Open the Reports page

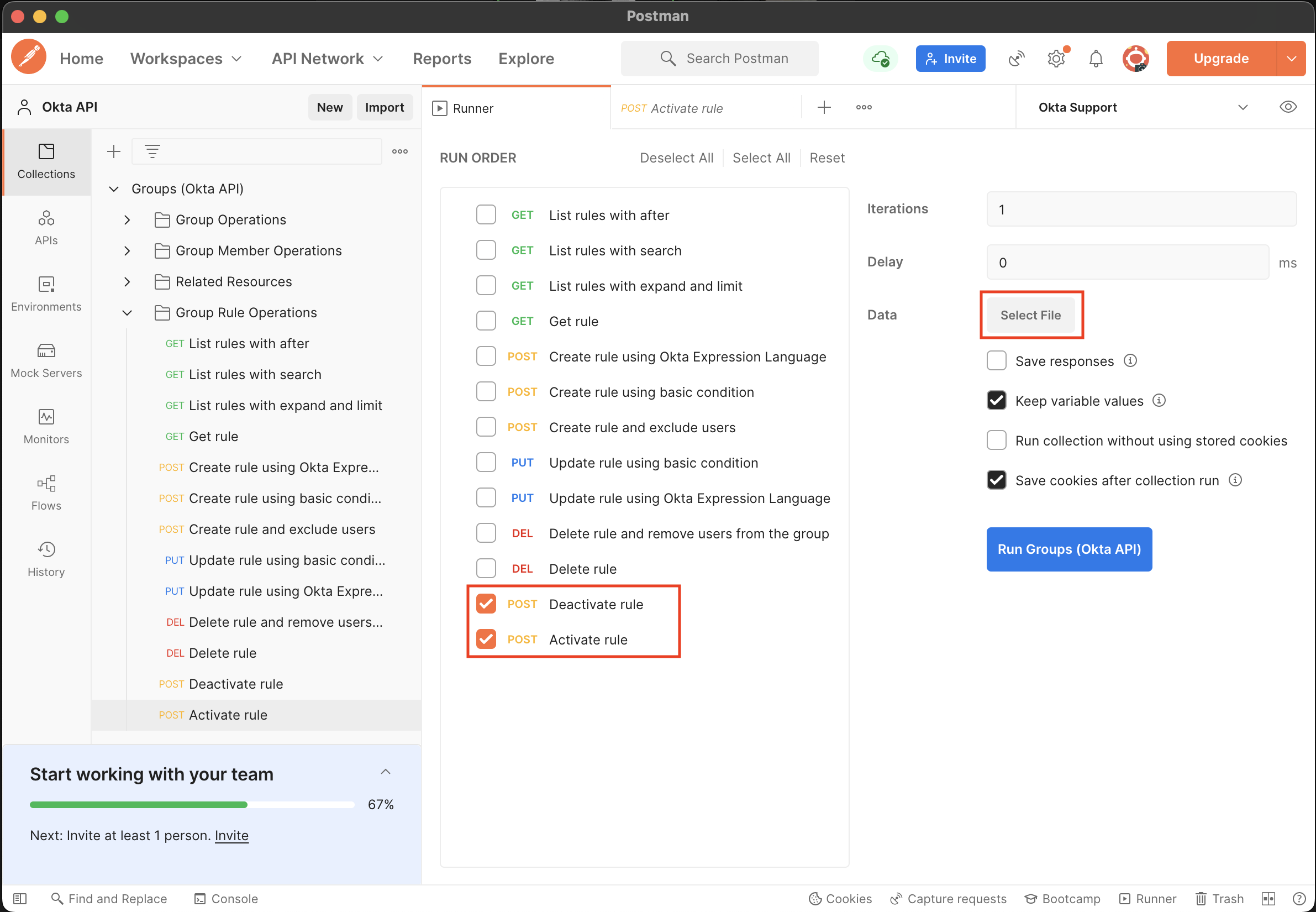(442, 58)
